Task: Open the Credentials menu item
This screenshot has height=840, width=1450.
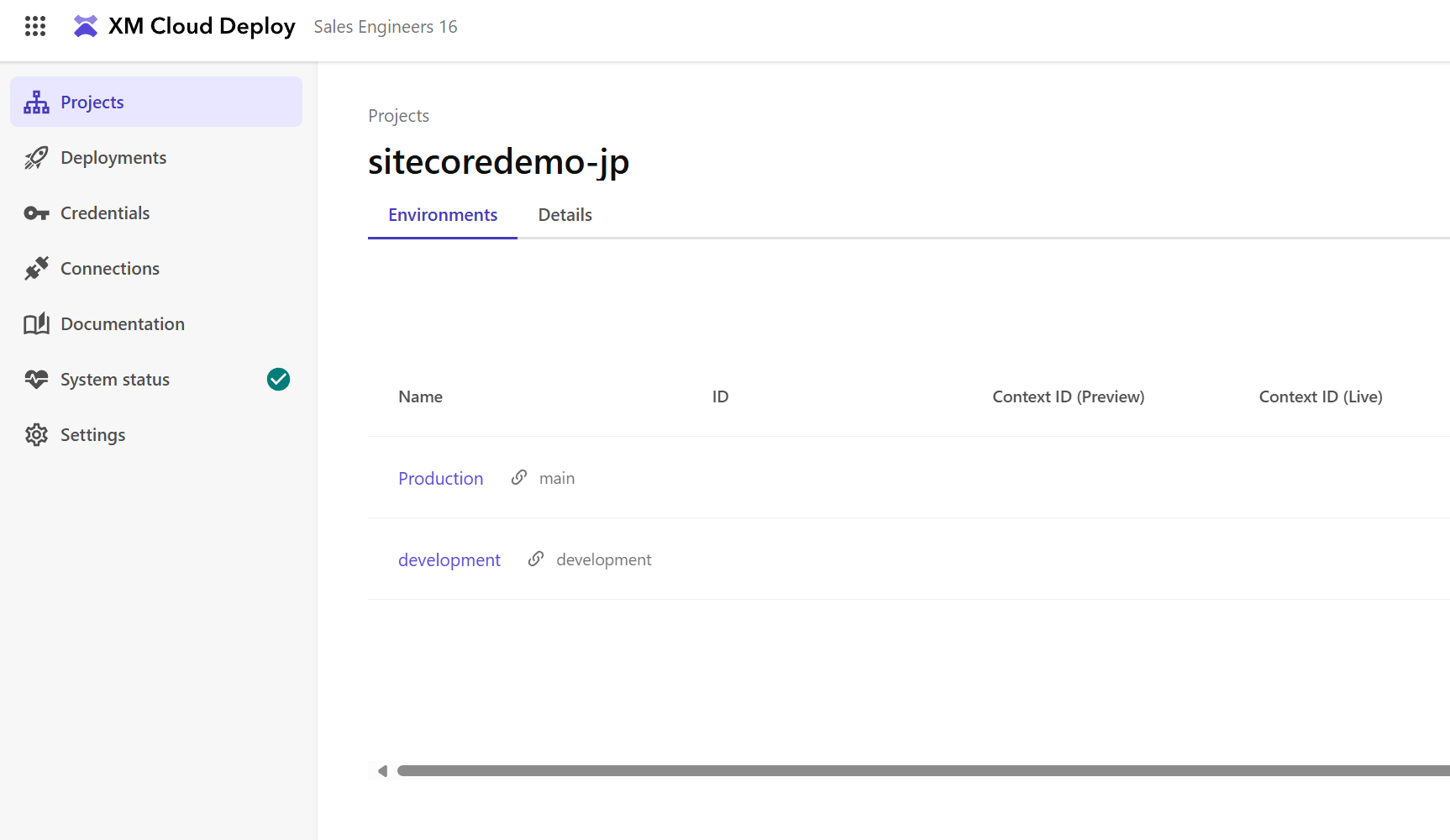Action: [x=156, y=213]
